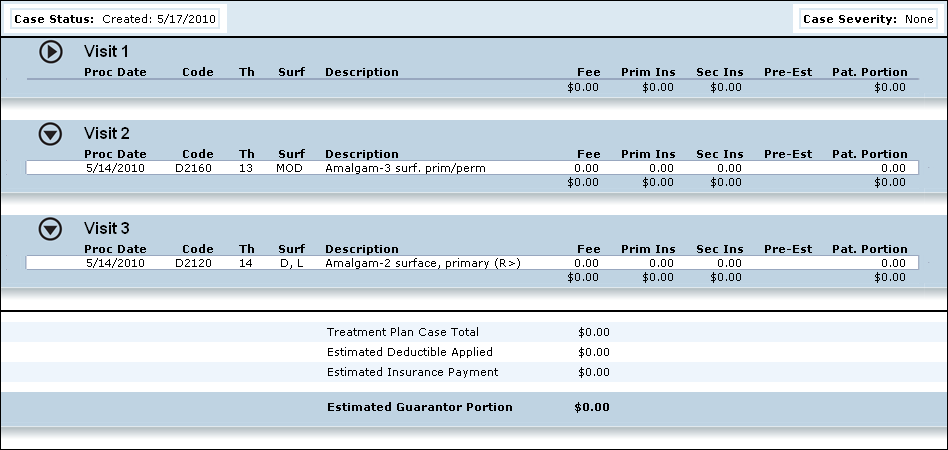Click Visit 1 Description column header
Screen dimensions: 948x450
[x=361, y=72]
